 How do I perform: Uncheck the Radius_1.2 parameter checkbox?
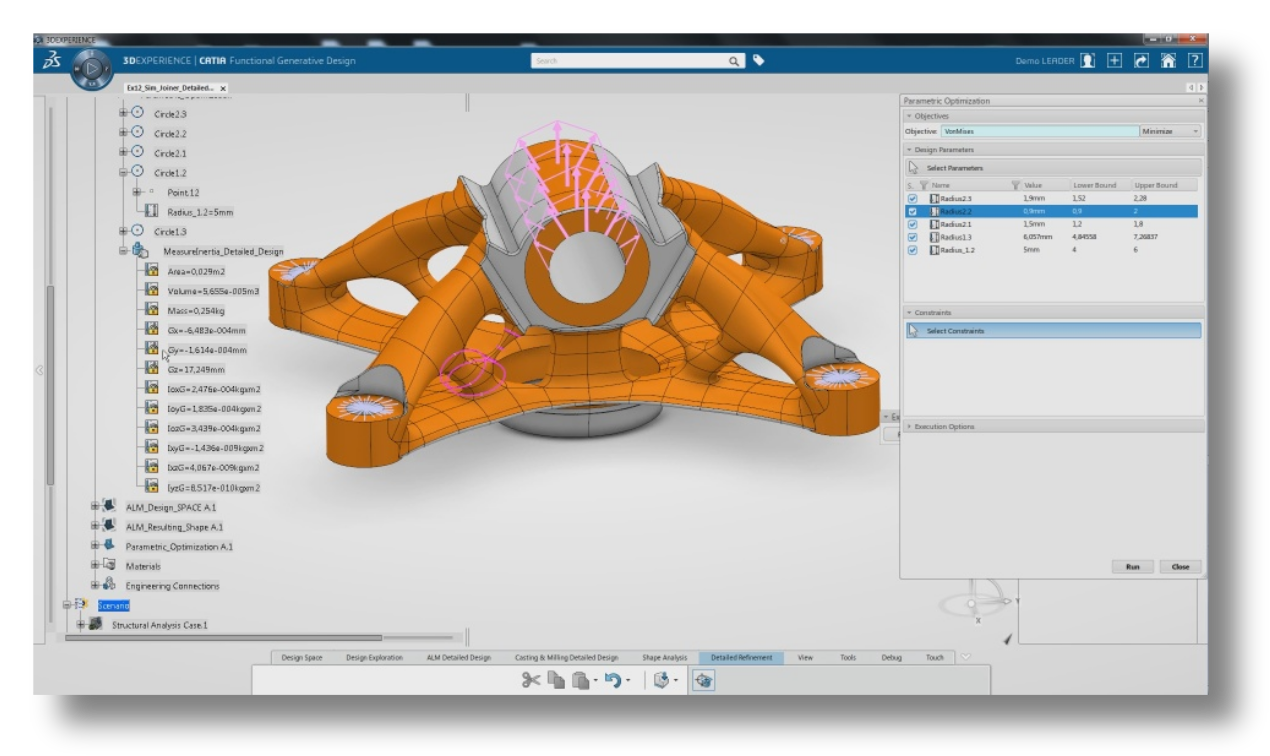coord(911,250)
